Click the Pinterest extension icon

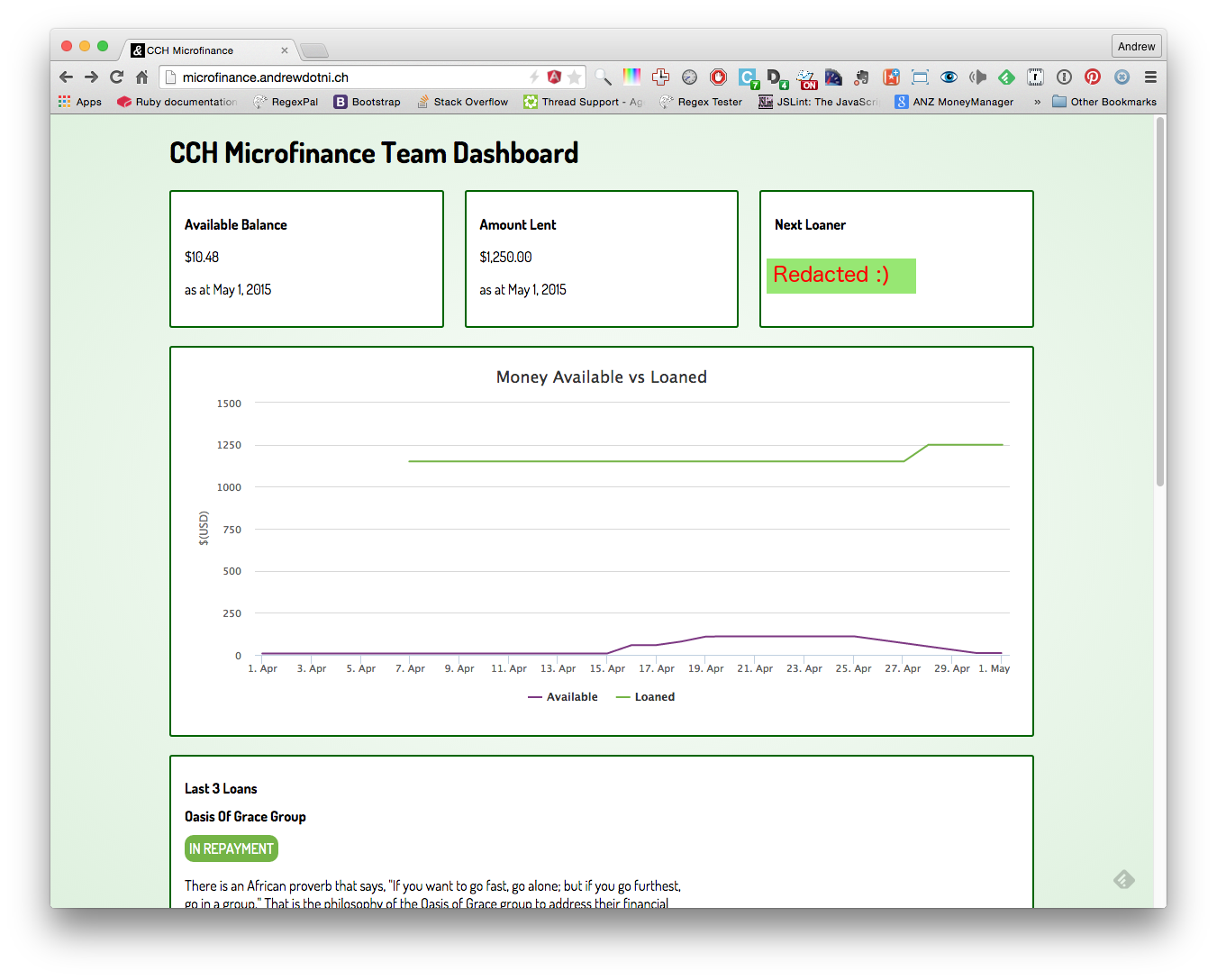[x=1093, y=77]
